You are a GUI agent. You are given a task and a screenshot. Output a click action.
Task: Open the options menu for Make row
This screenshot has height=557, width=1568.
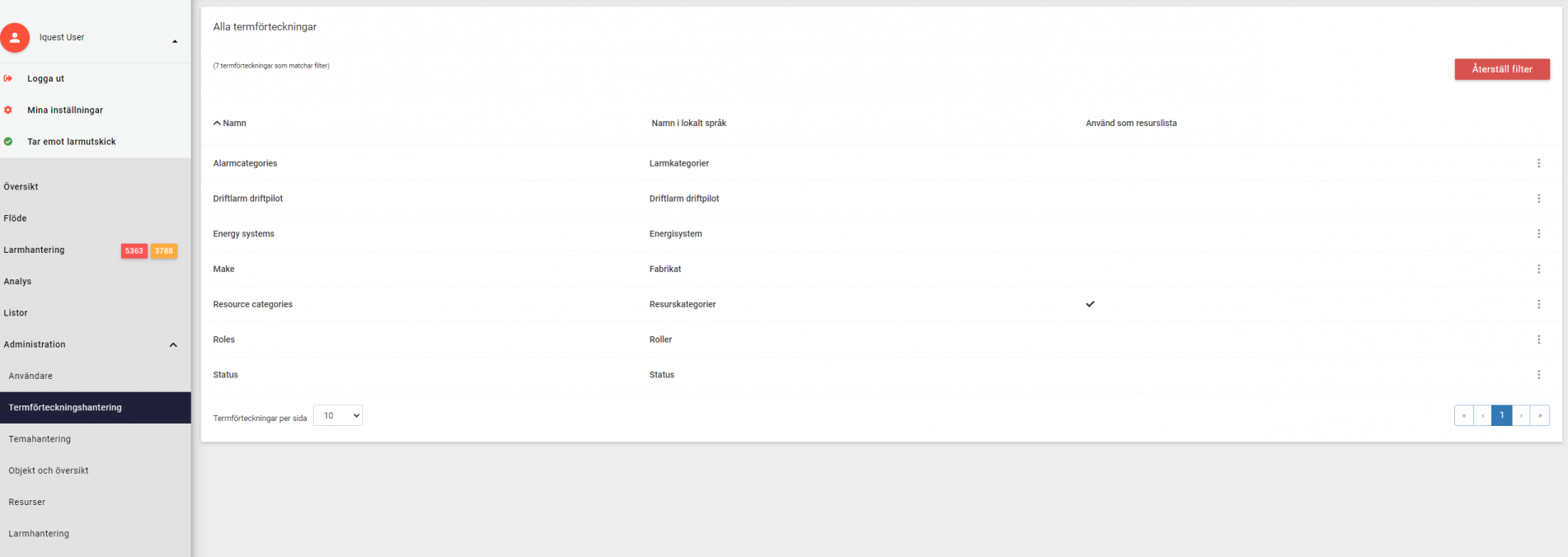click(1538, 269)
